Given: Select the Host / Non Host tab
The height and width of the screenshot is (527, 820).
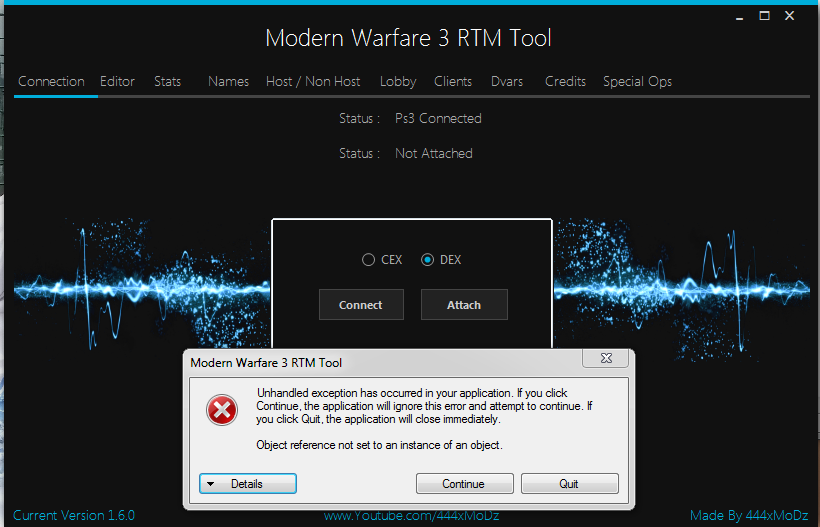Looking at the screenshot, I should (313, 82).
